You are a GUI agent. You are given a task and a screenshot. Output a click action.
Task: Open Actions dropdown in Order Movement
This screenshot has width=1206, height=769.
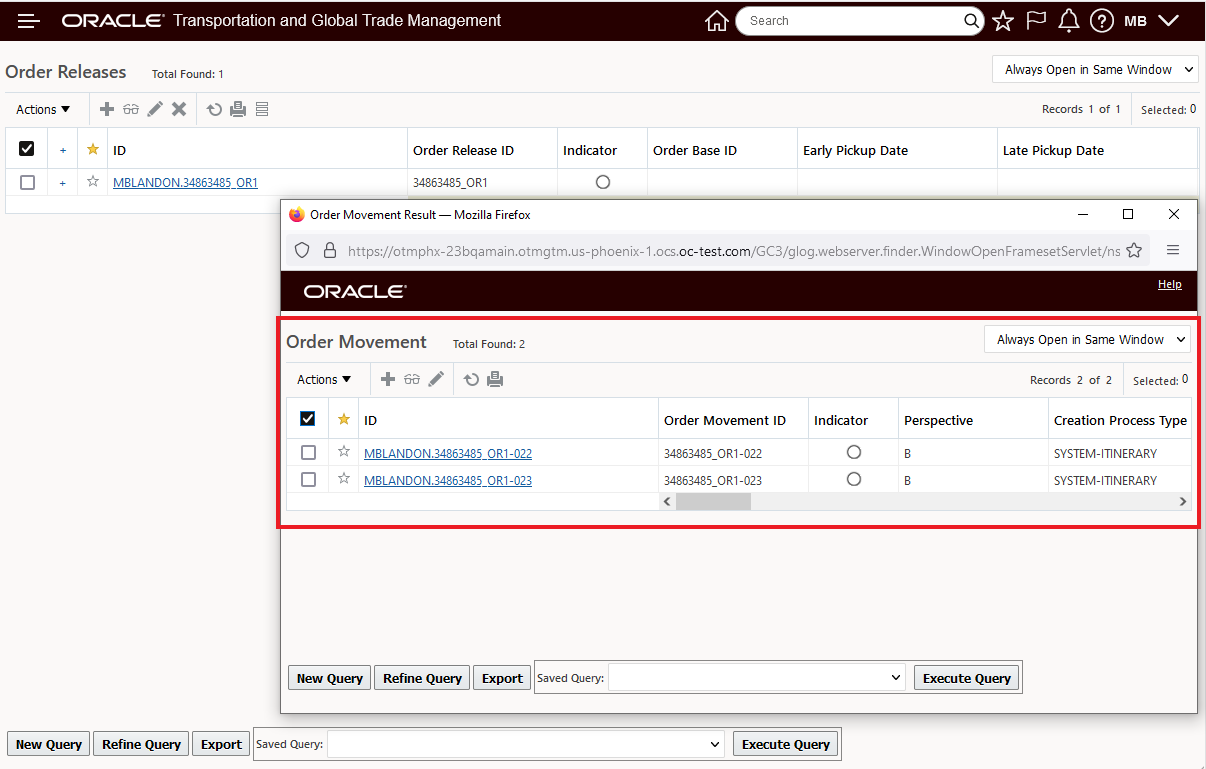click(324, 379)
